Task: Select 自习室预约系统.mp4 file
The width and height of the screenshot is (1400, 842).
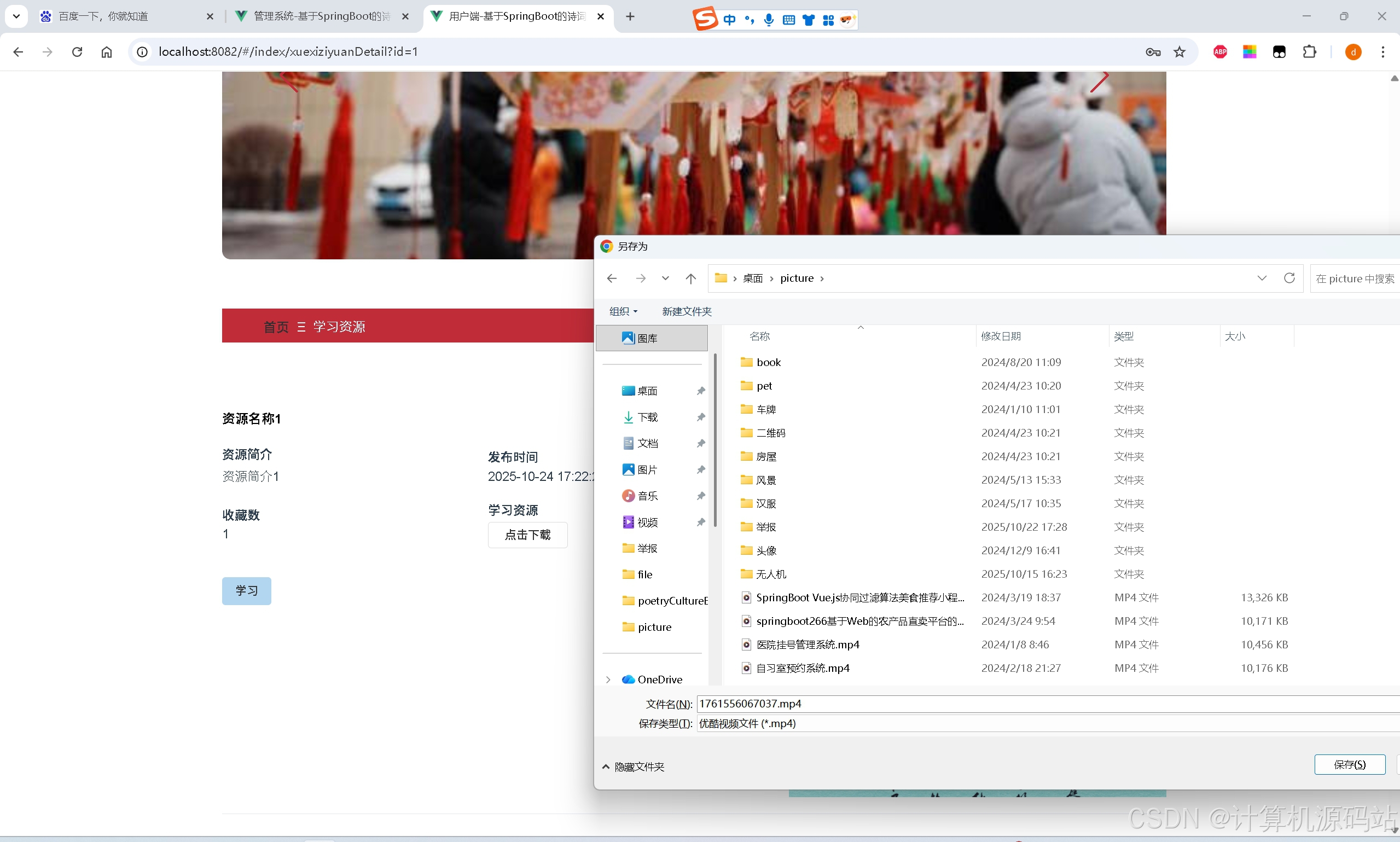Action: pyautogui.click(x=802, y=669)
